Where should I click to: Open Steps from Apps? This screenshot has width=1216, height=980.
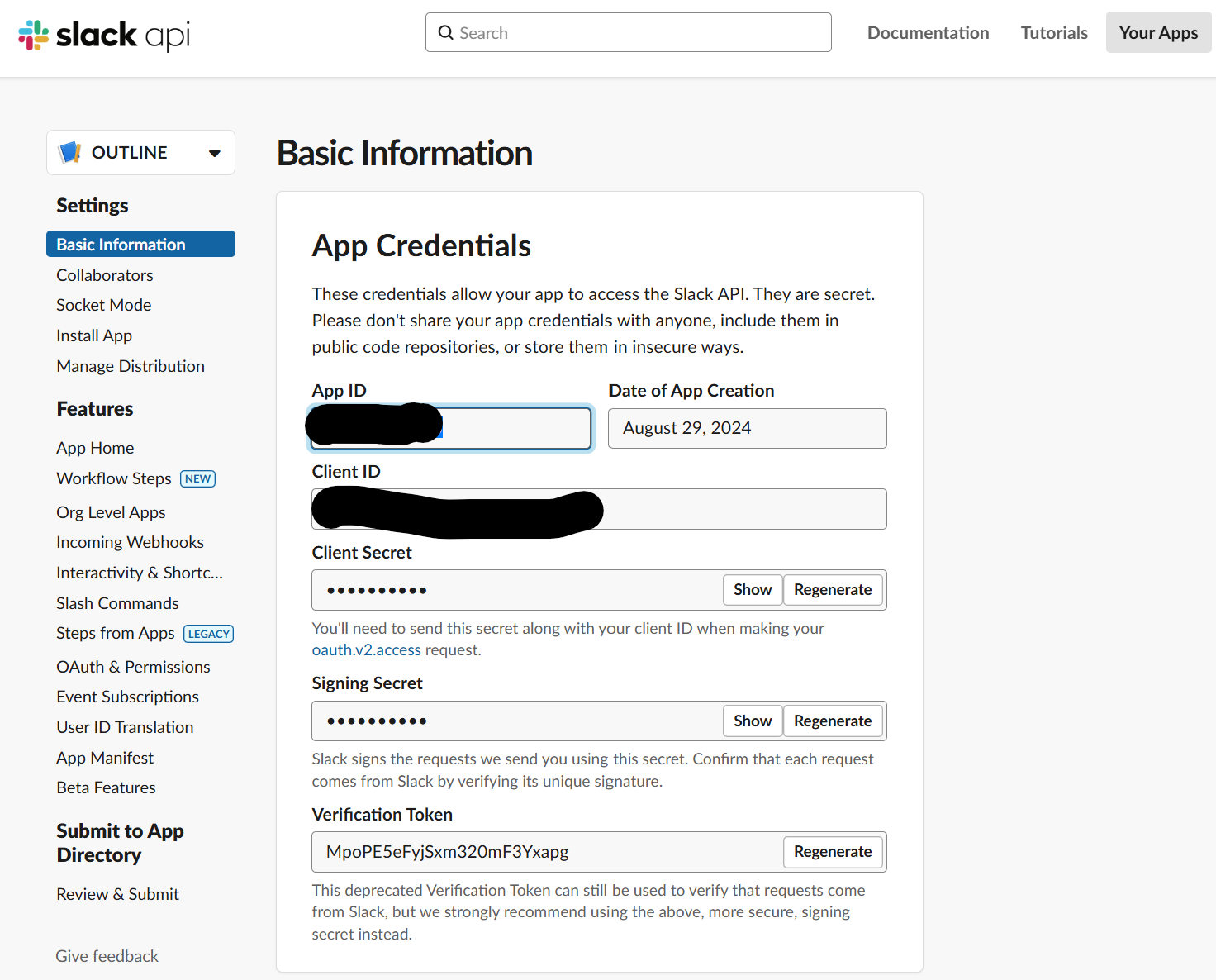tap(116, 633)
